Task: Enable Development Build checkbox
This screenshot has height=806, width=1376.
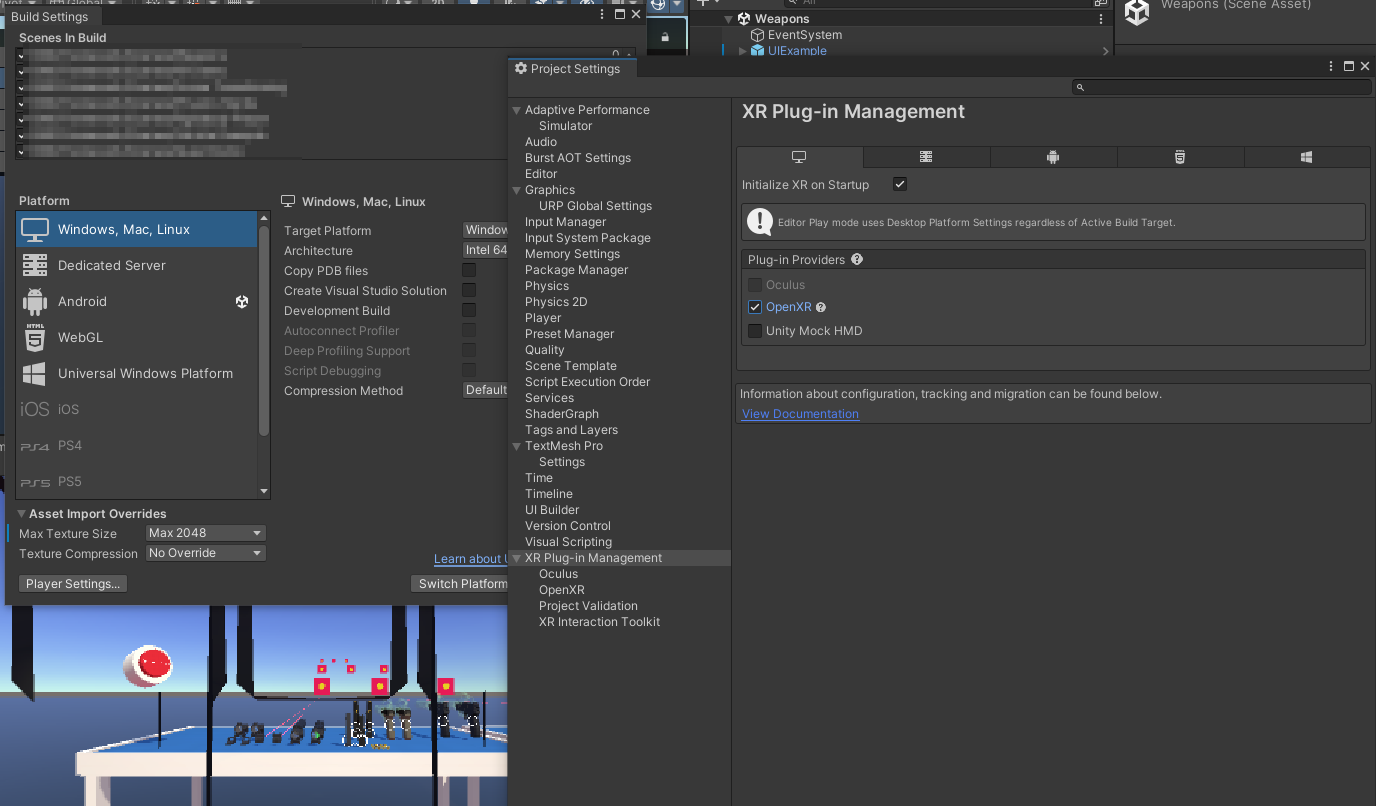Action: pos(469,311)
